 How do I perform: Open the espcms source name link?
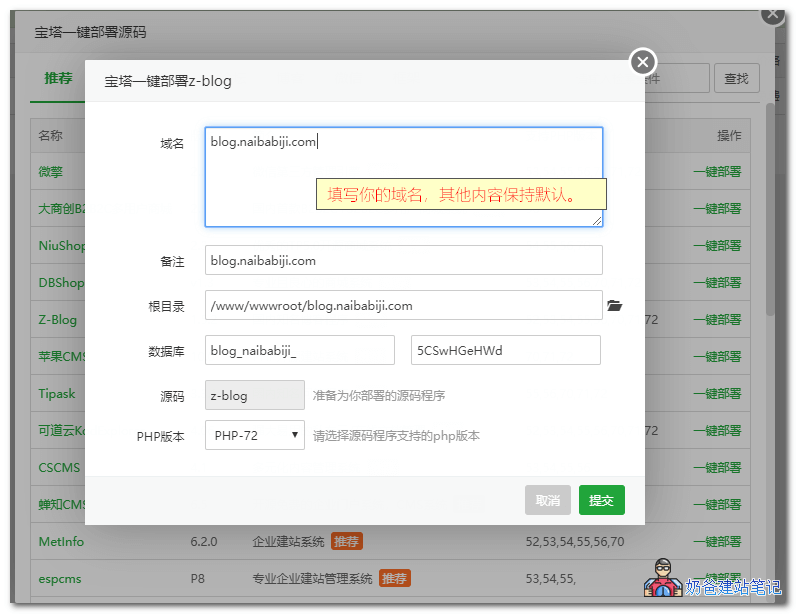60,579
